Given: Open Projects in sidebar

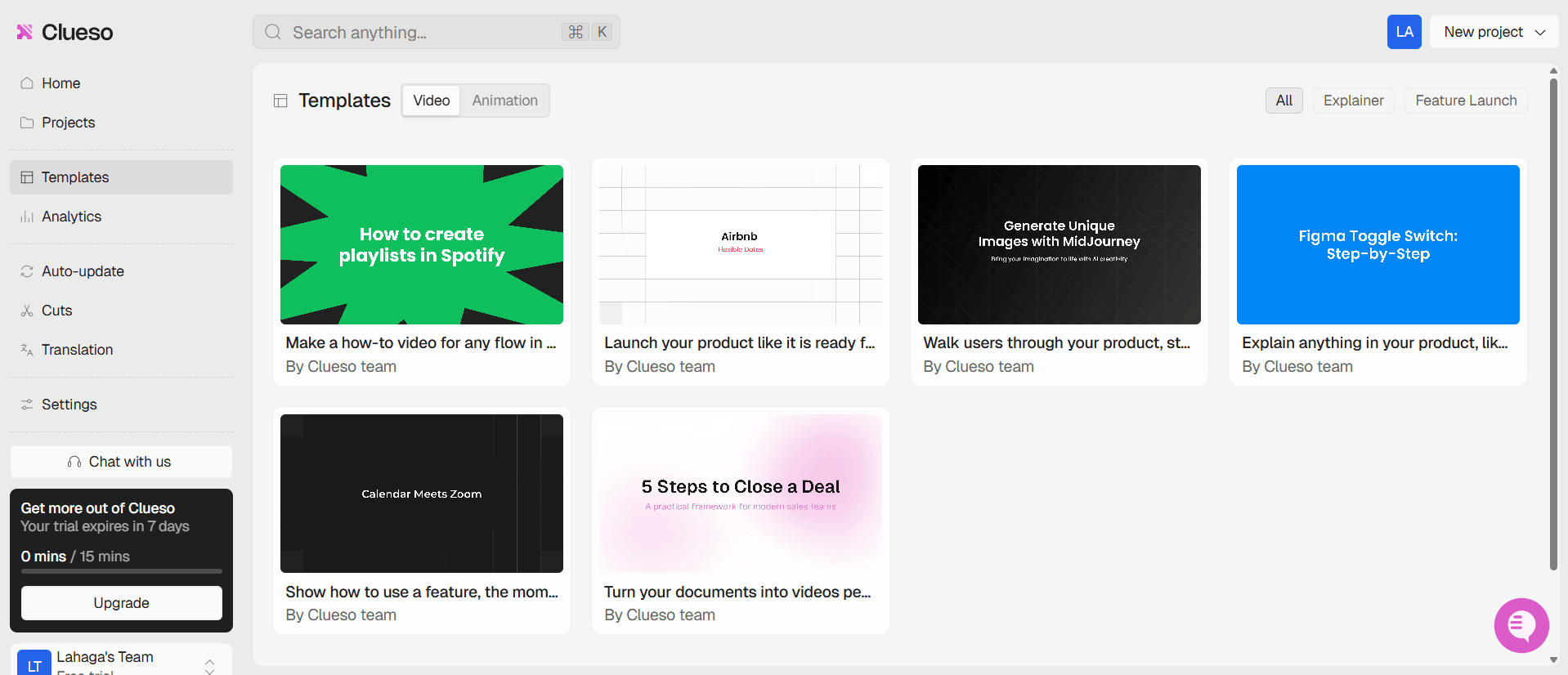Looking at the screenshot, I should [x=121, y=123].
